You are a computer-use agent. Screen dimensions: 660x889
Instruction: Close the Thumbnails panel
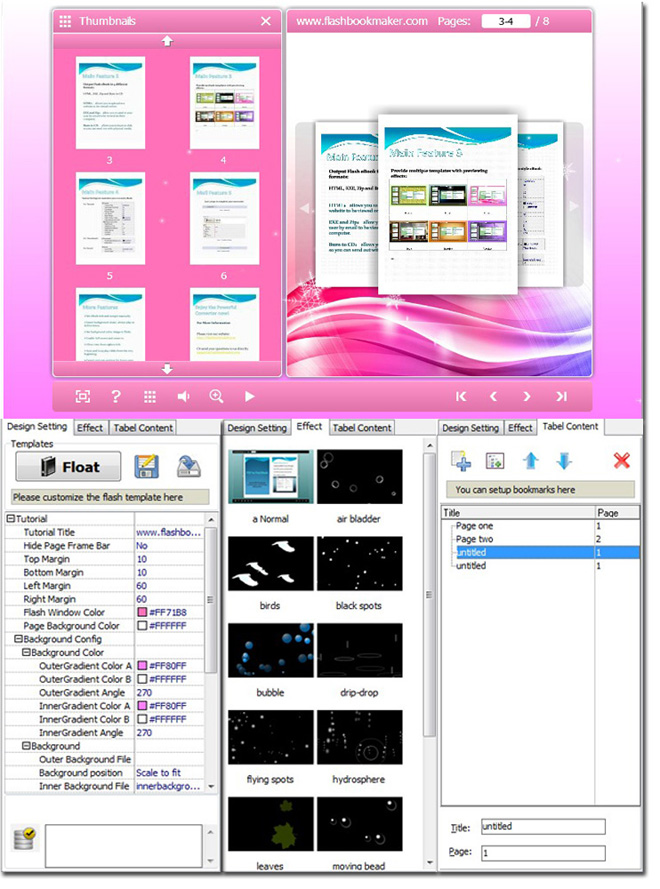(265, 21)
